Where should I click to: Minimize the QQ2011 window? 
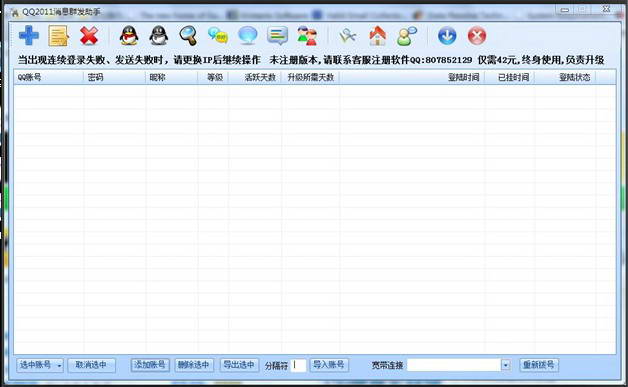pos(565,9)
